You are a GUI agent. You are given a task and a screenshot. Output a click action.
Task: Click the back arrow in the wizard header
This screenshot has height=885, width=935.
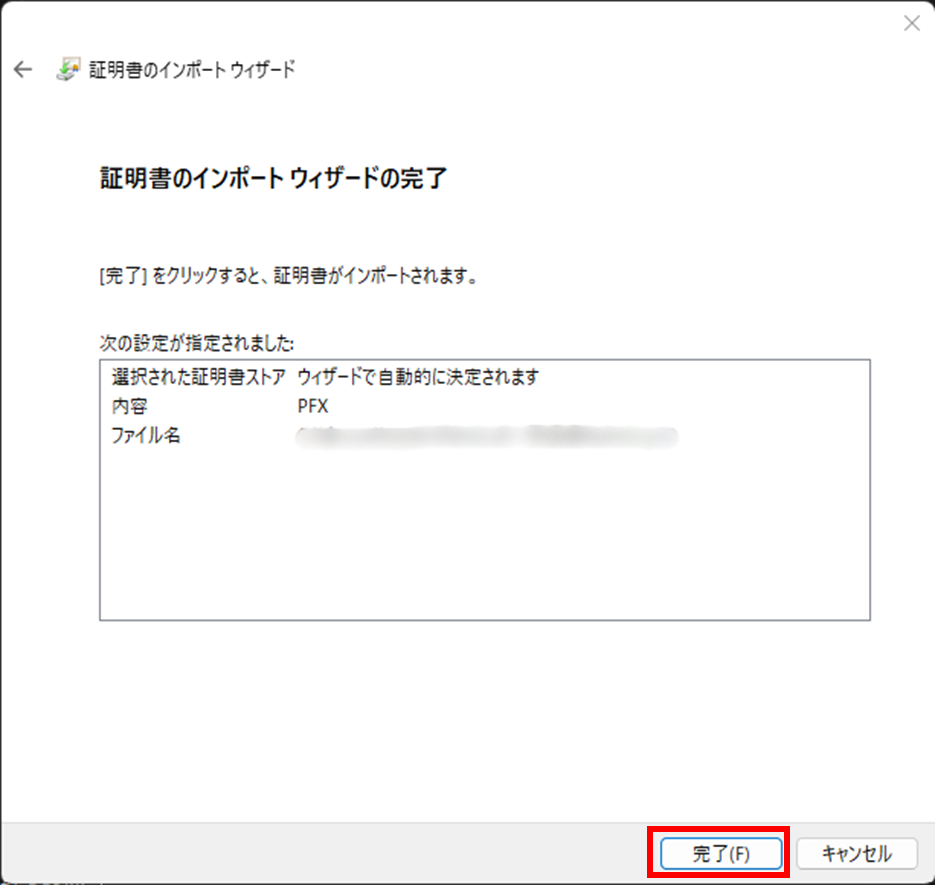pos(23,70)
